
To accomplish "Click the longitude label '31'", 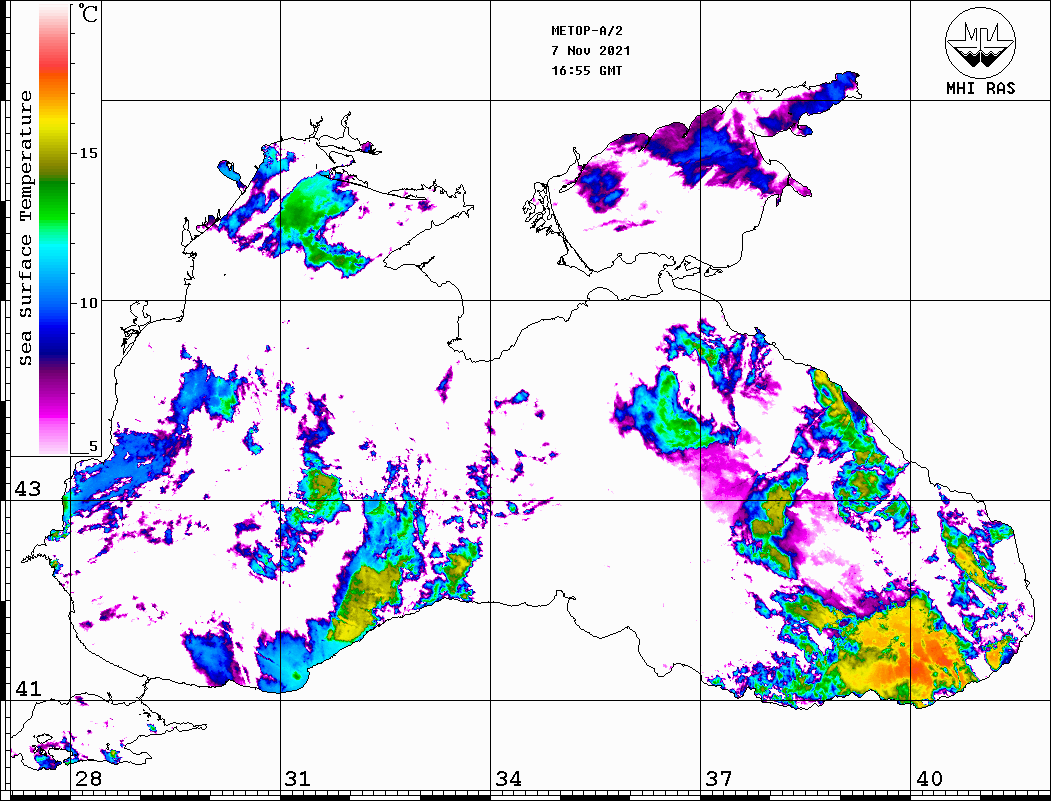I will [298, 778].
